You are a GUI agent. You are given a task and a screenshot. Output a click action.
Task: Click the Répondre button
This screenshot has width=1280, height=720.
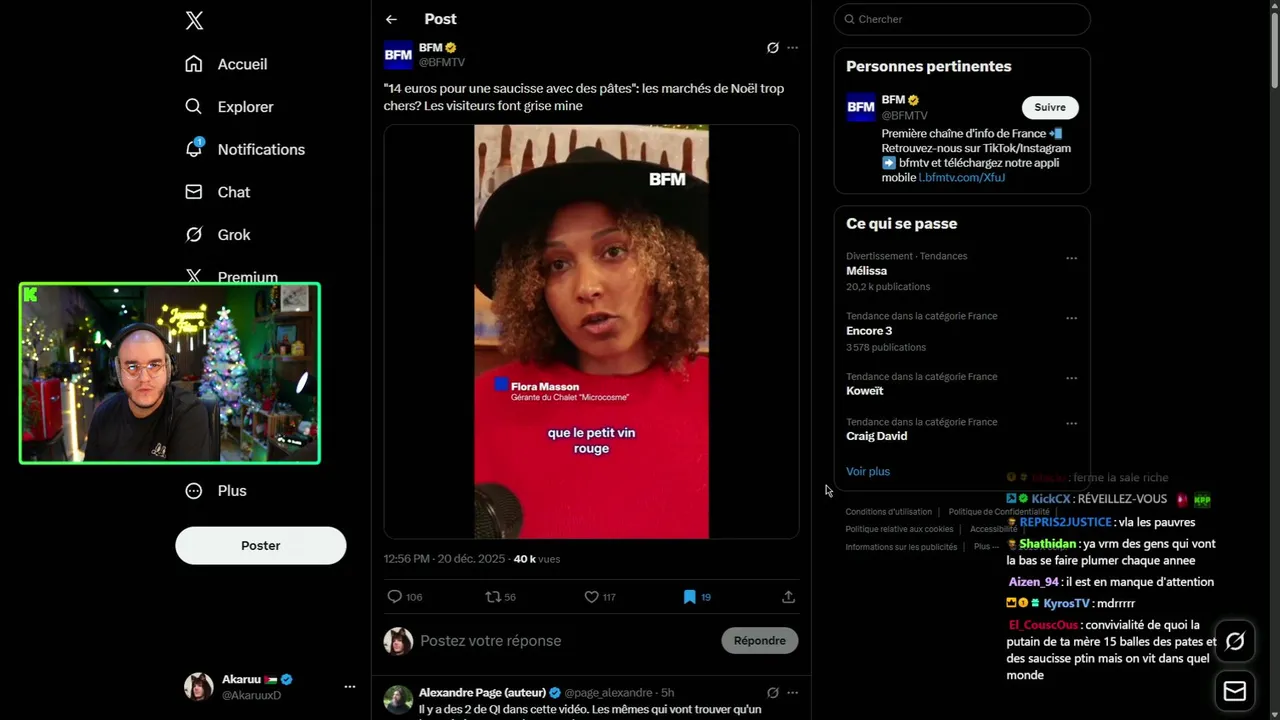[760, 641]
